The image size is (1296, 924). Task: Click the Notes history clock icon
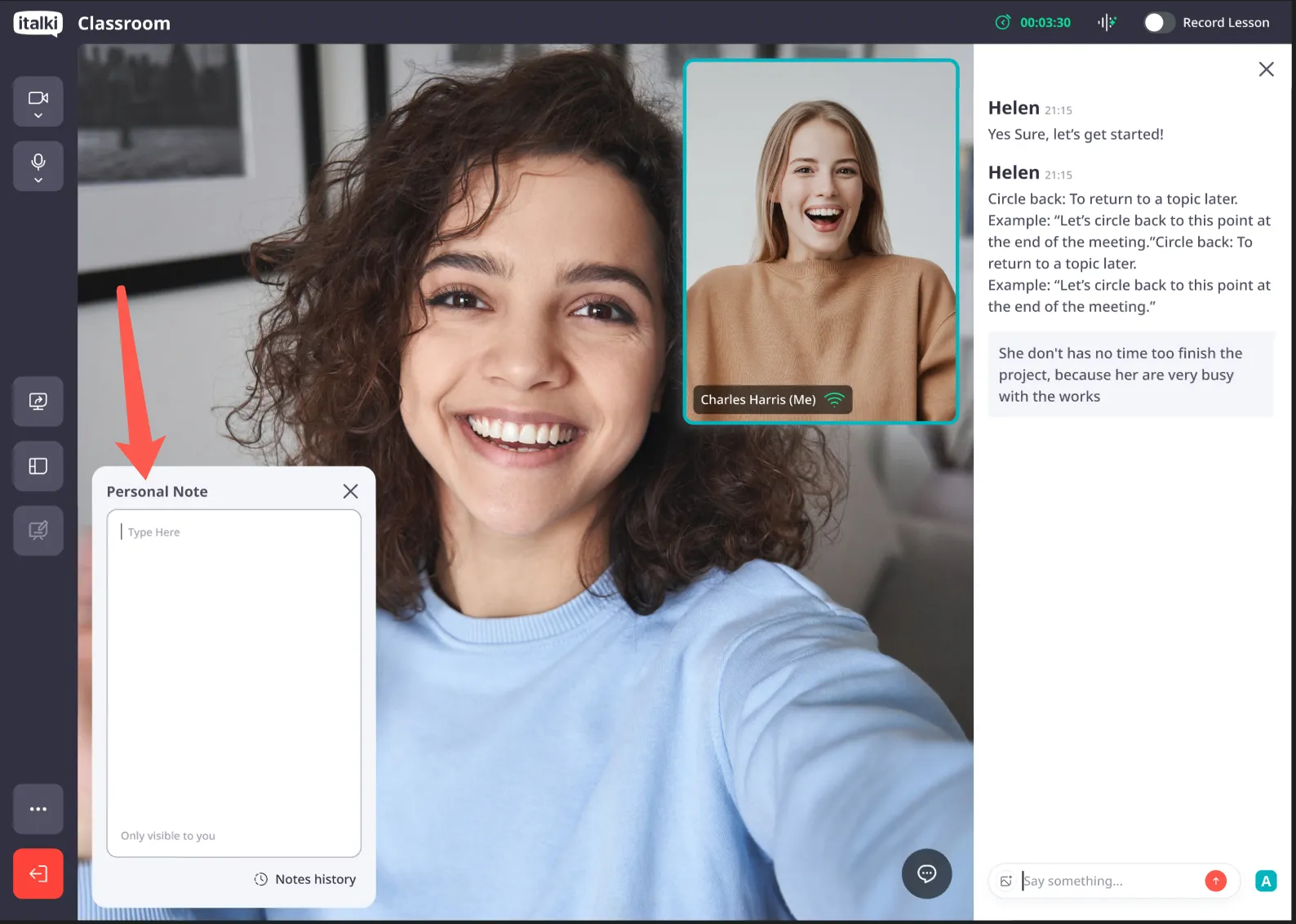[x=261, y=879]
